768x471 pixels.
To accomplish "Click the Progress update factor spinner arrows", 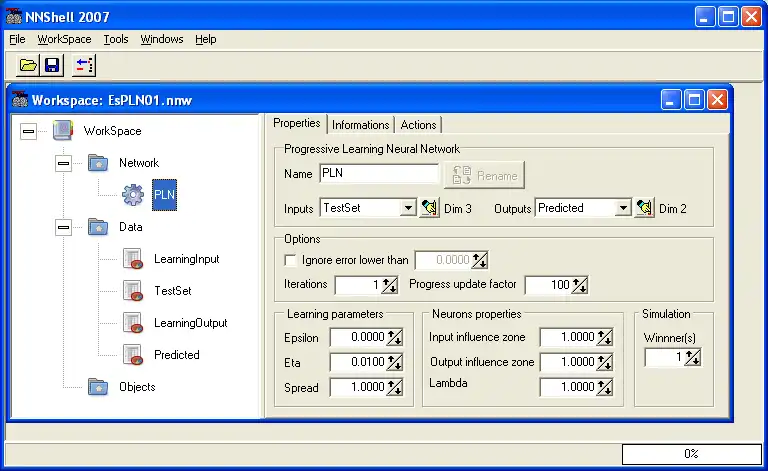I will [580, 285].
